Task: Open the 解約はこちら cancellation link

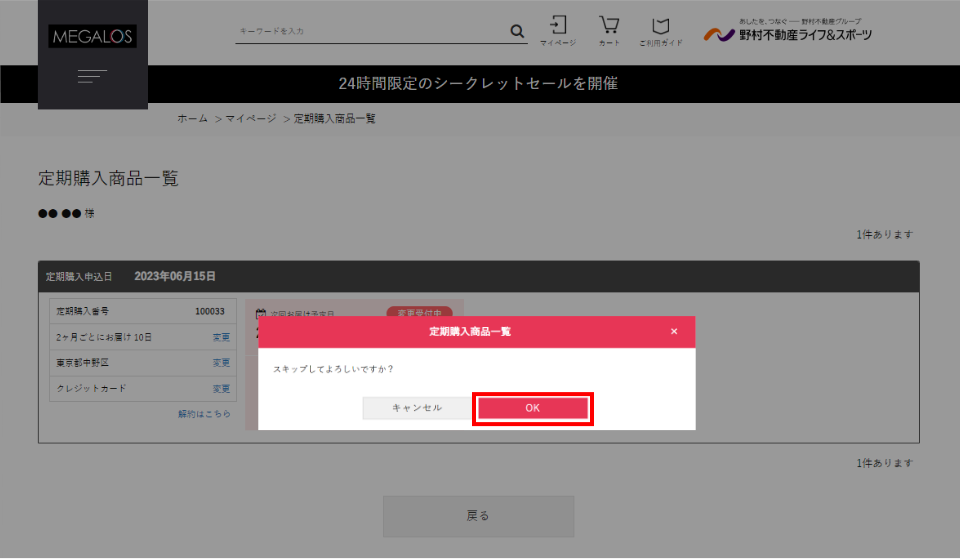Action: coord(204,413)
